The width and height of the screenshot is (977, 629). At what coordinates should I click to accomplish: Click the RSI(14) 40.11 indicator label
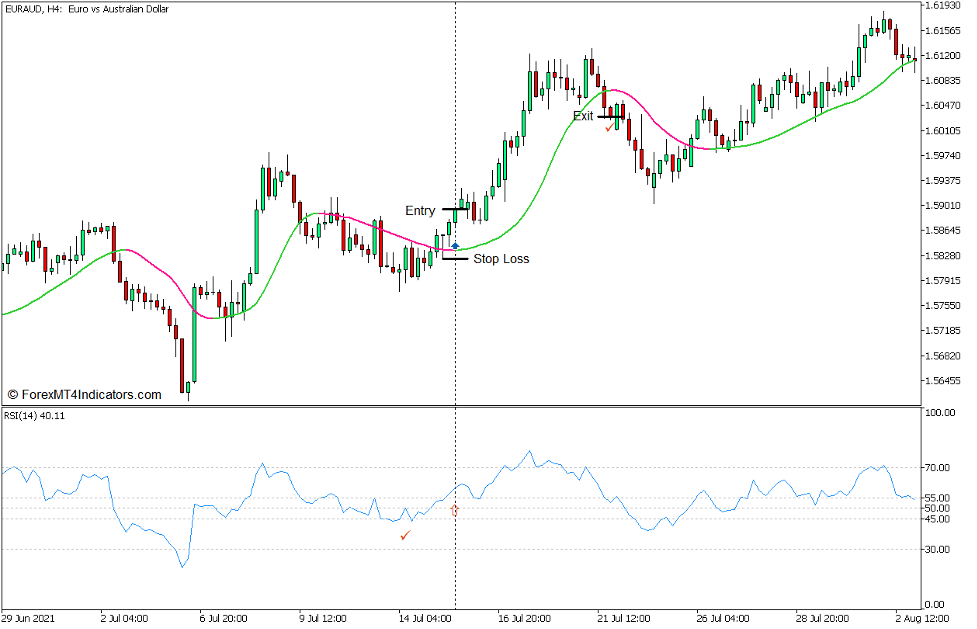(36, 415)
